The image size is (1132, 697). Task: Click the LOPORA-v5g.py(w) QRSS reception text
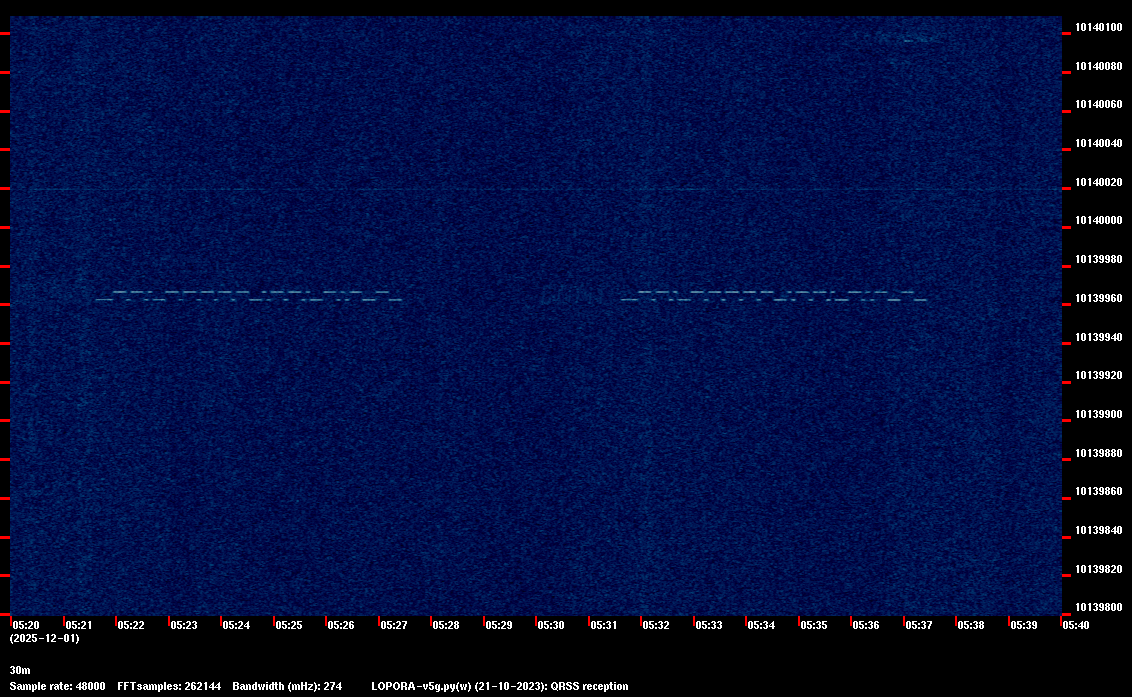pos(500,686)
